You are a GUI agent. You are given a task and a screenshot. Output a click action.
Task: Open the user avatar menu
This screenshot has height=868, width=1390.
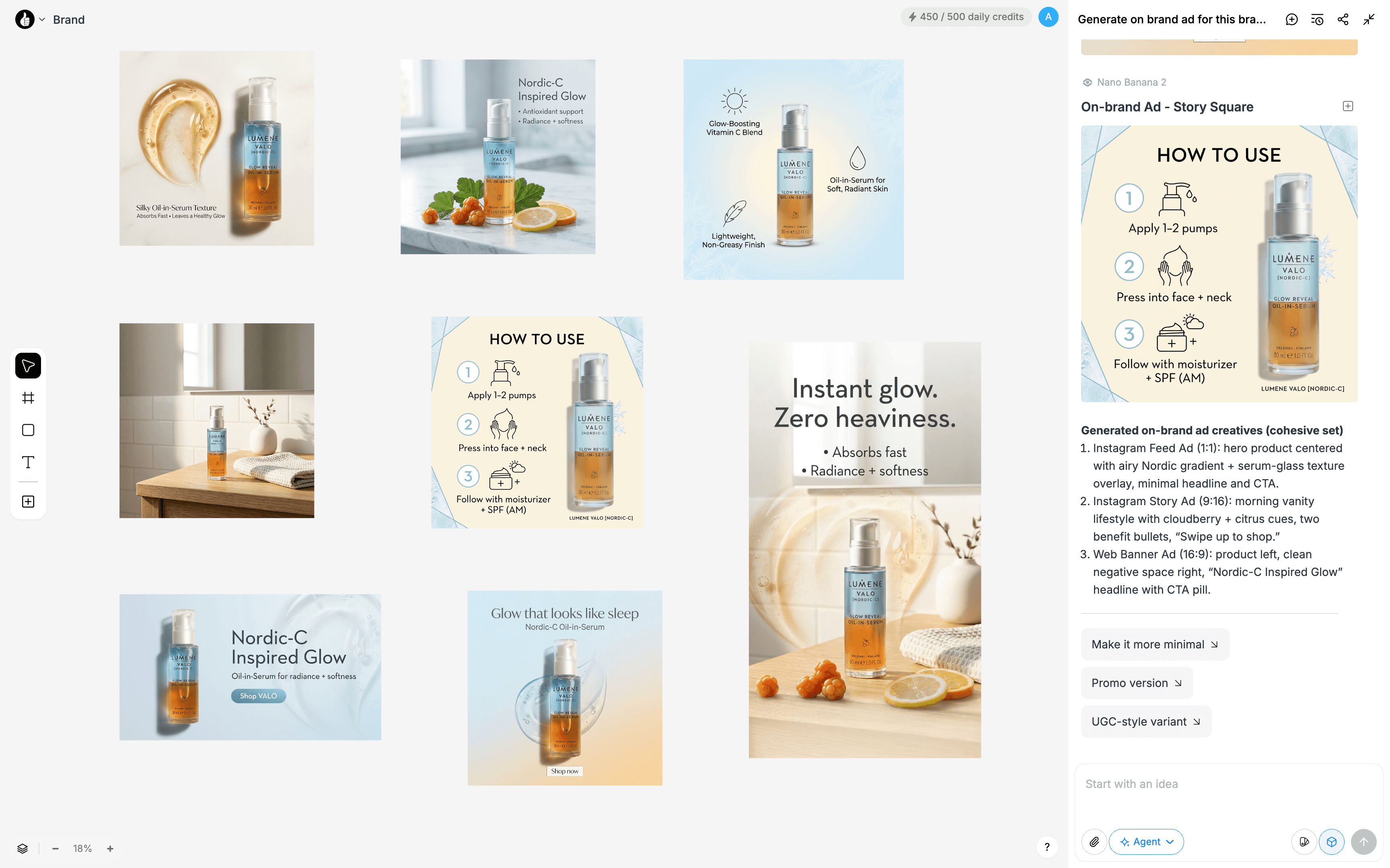tap(1048, 17)
